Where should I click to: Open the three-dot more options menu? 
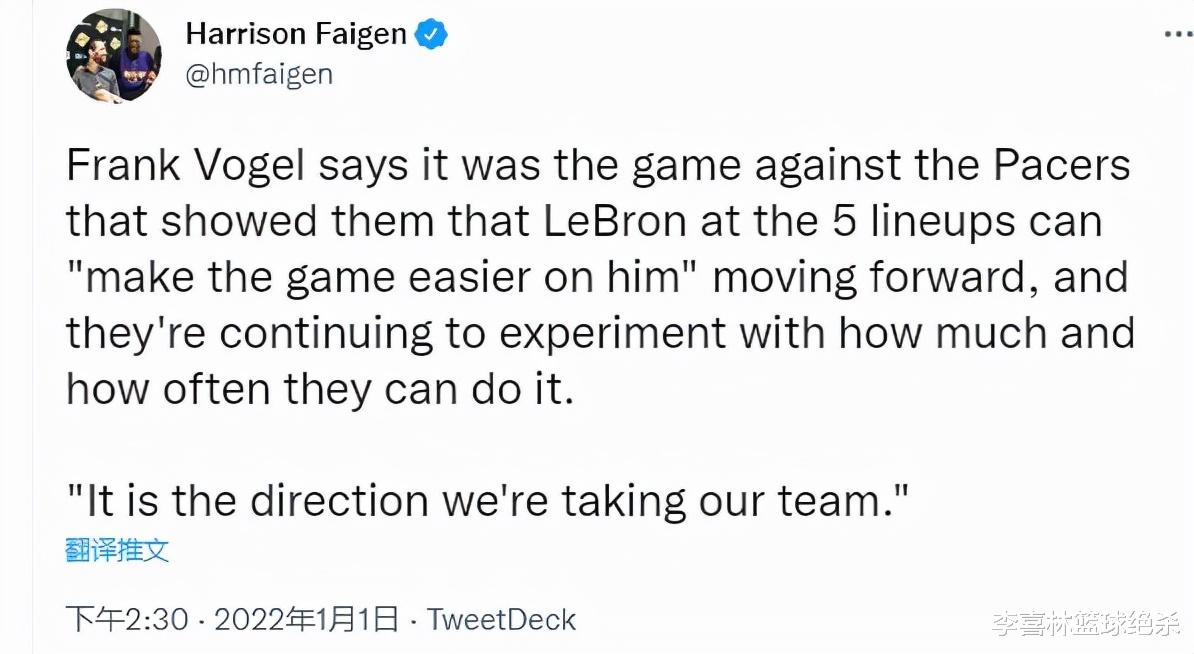[1178, 34]
